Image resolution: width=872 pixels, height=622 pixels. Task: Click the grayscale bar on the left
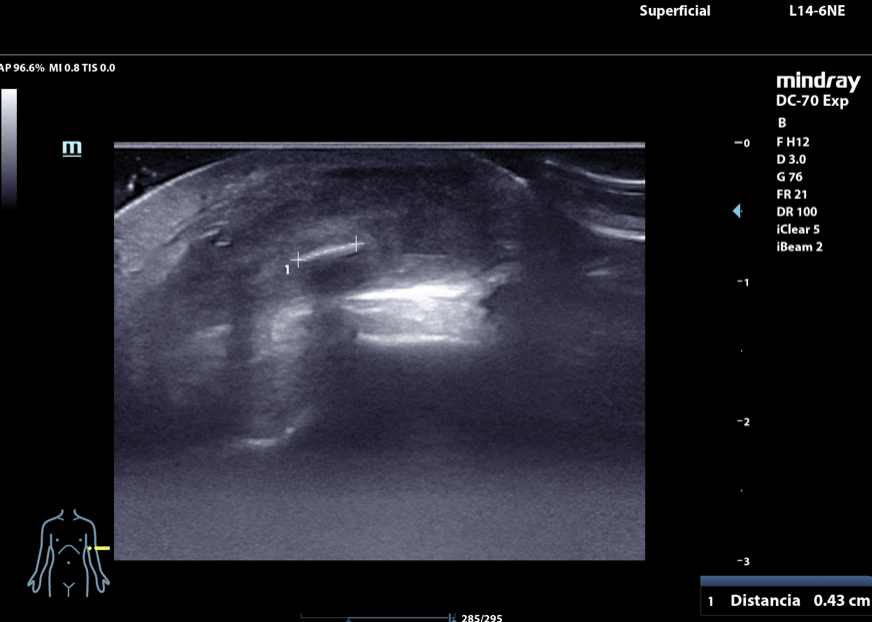pyautogui.click(x=9, y=147)
